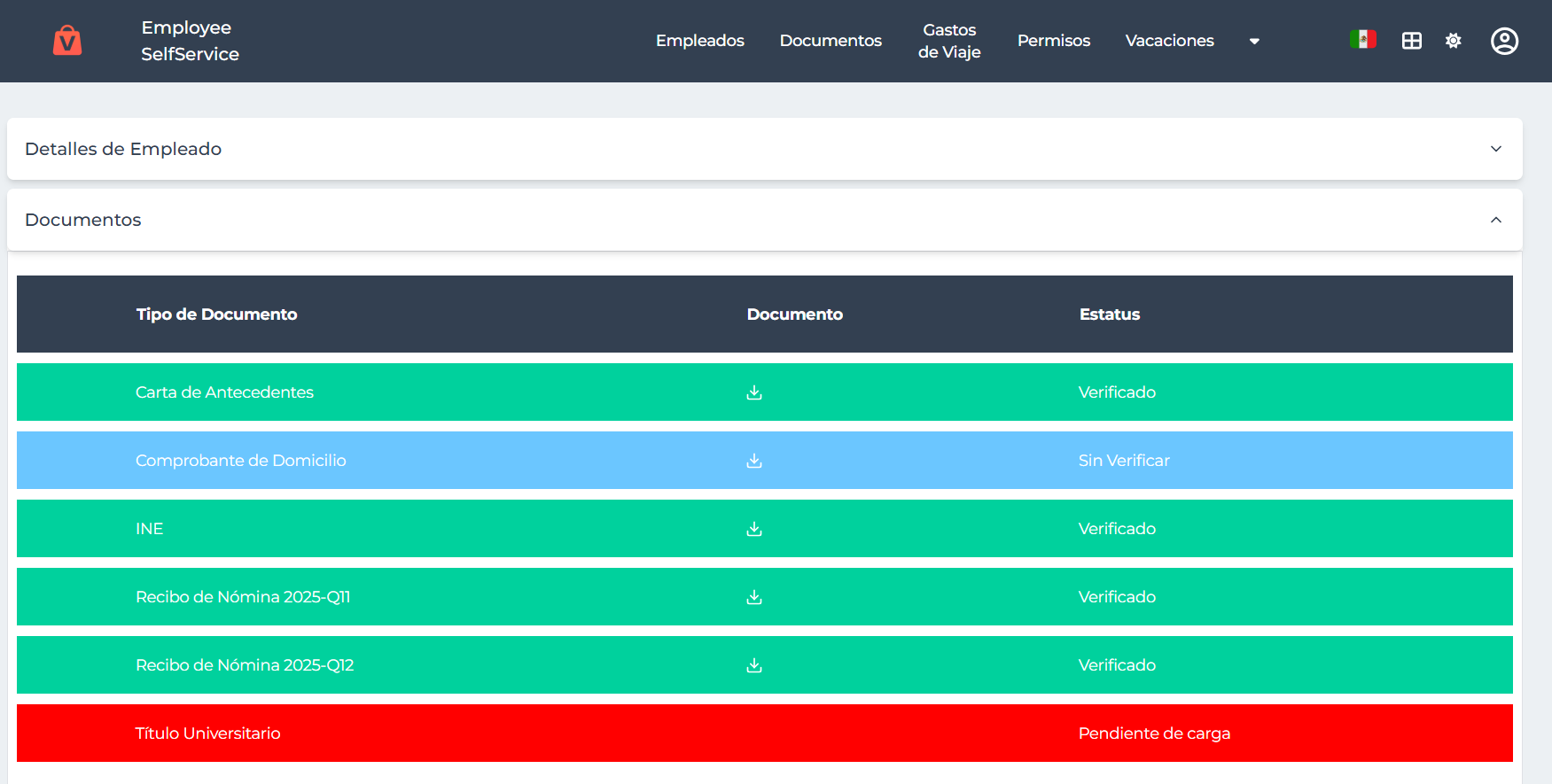Open the dropdown arrow next to Vacaciones
This screenshot has width=1552, height=784.
point(1254,42)
